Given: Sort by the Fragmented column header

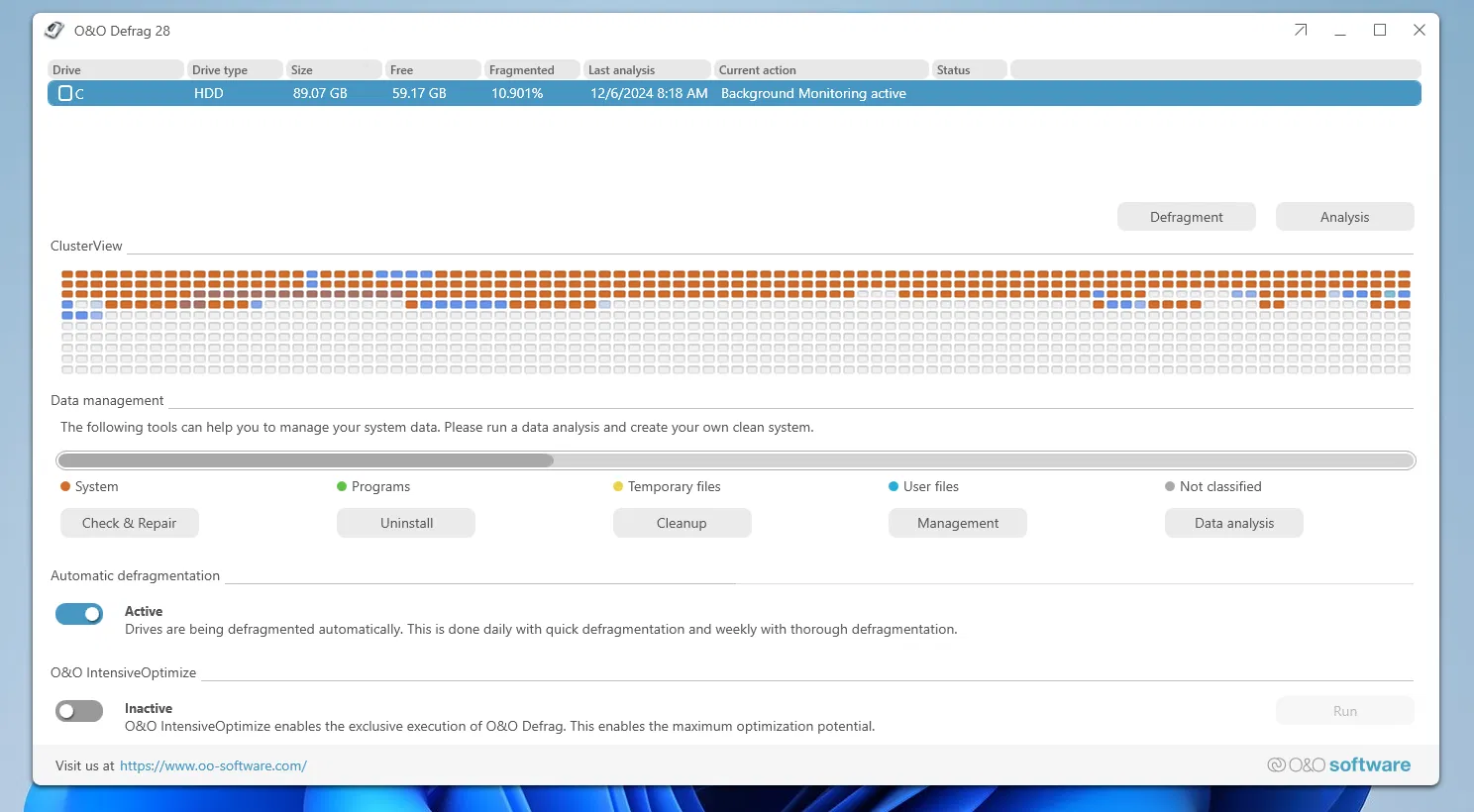Looking at the screenshot, I should pyautogui.click(x=532, y=69).
